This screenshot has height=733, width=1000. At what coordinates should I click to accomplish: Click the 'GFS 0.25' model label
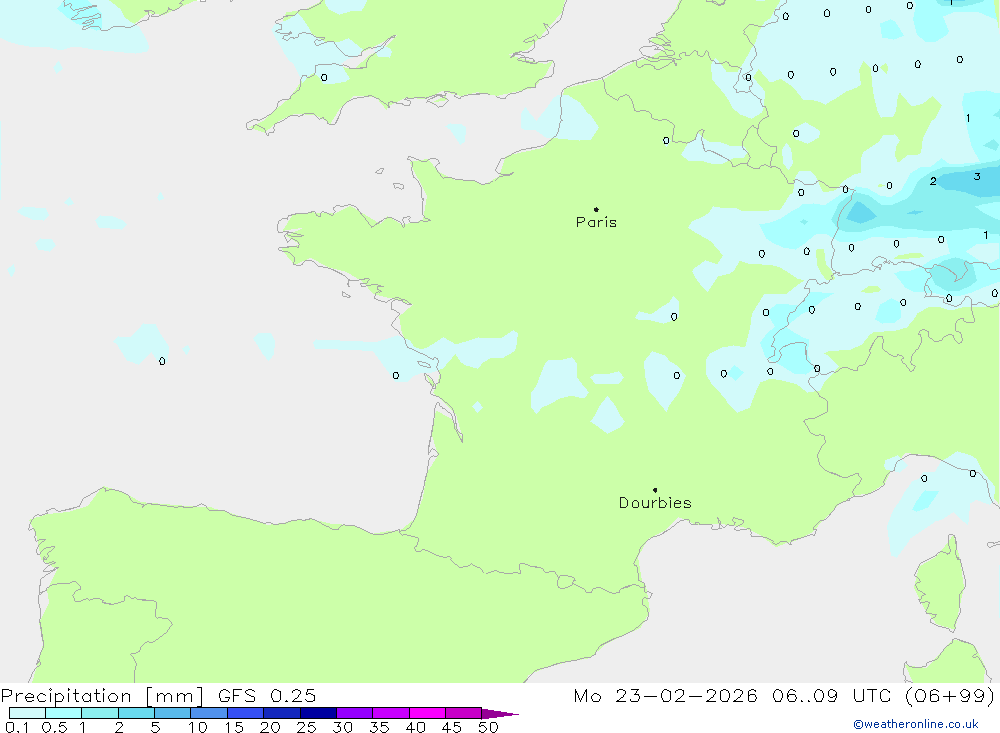[x=267, y=696]
